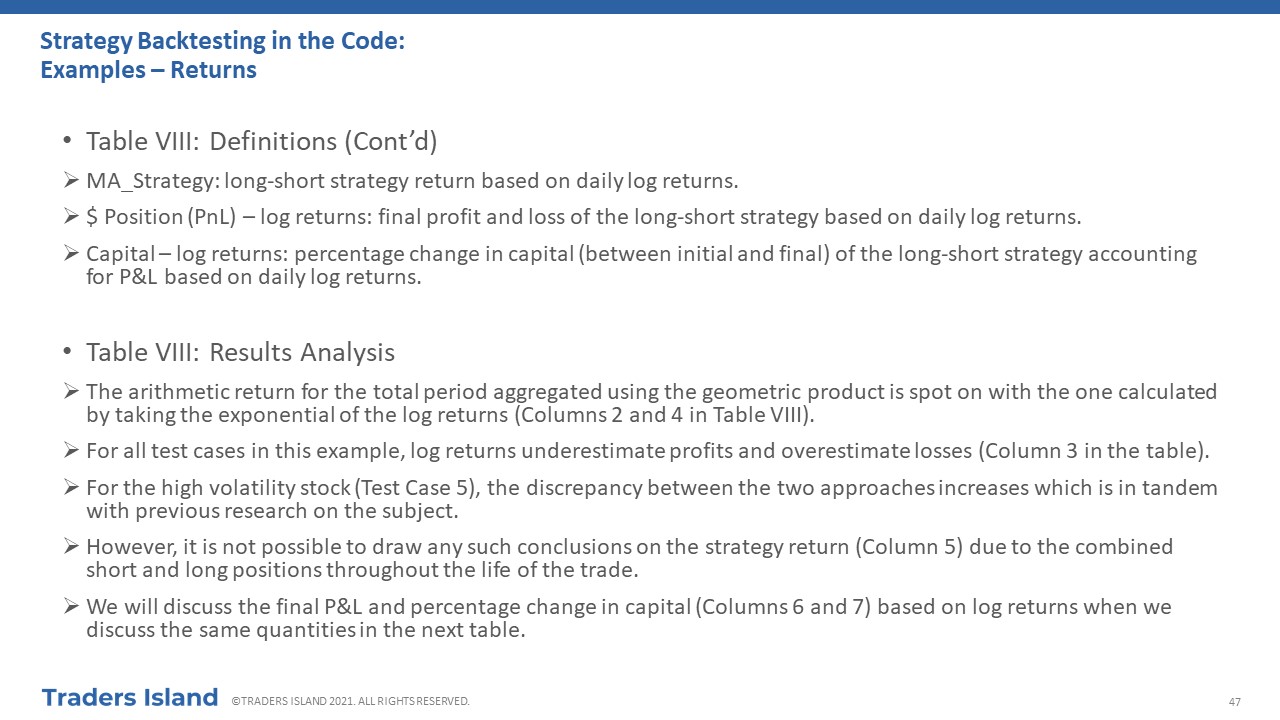Select the 'Examples – Returns' subtitle

pyautogui.click(x=148, y=70)
